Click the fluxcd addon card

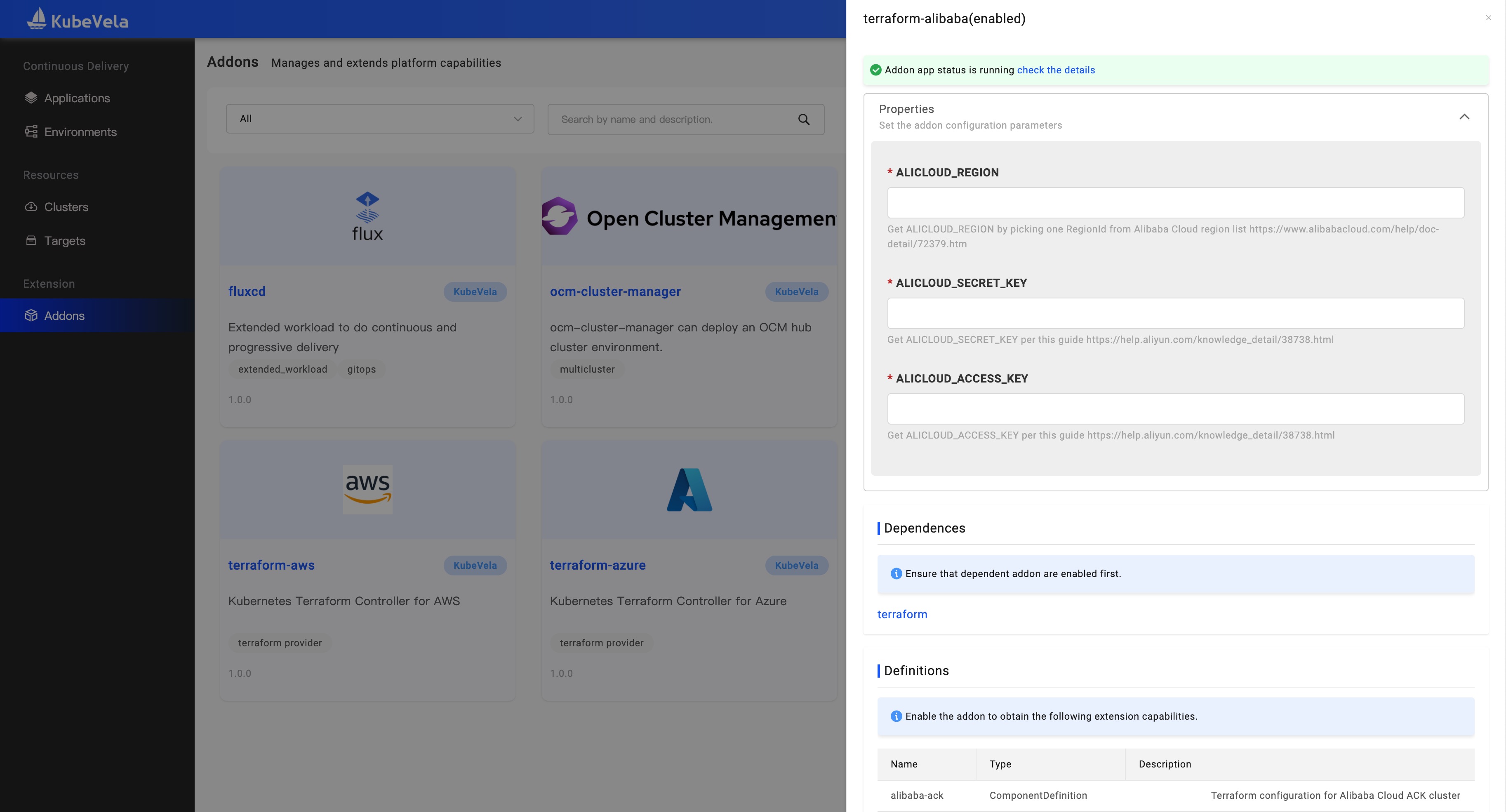click(367, 291)
